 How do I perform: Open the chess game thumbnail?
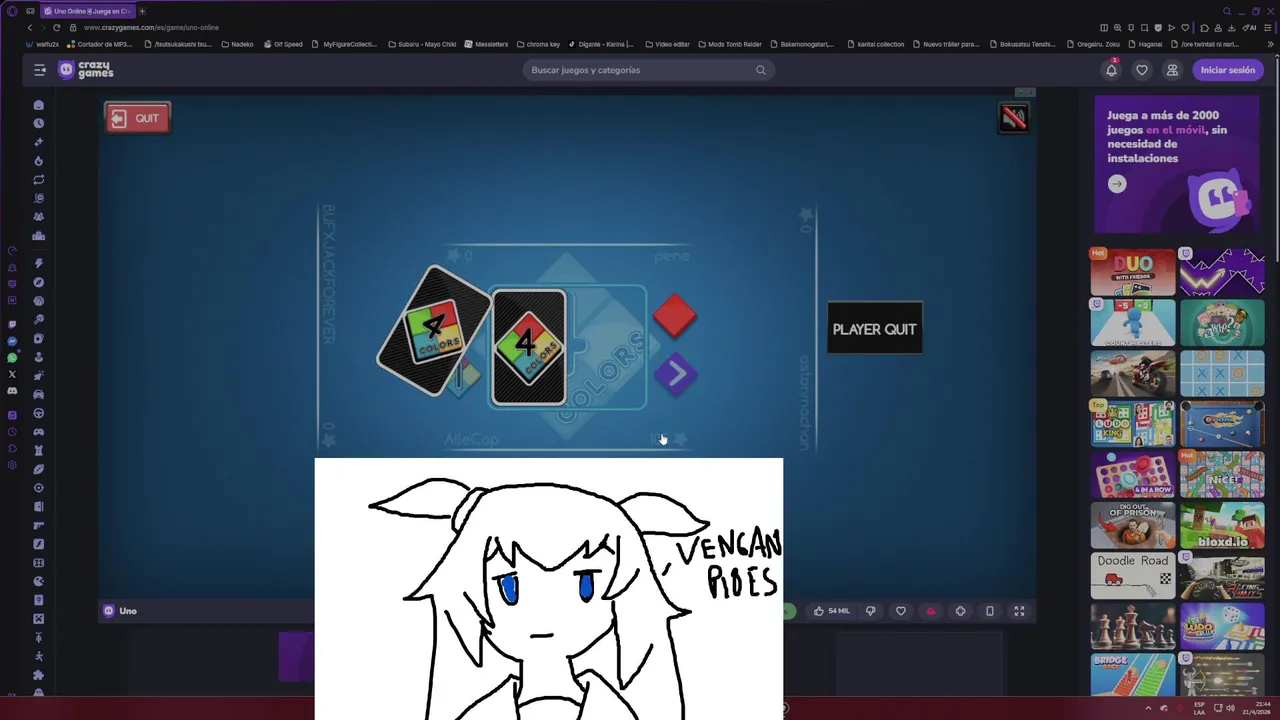click(1133, 626)
